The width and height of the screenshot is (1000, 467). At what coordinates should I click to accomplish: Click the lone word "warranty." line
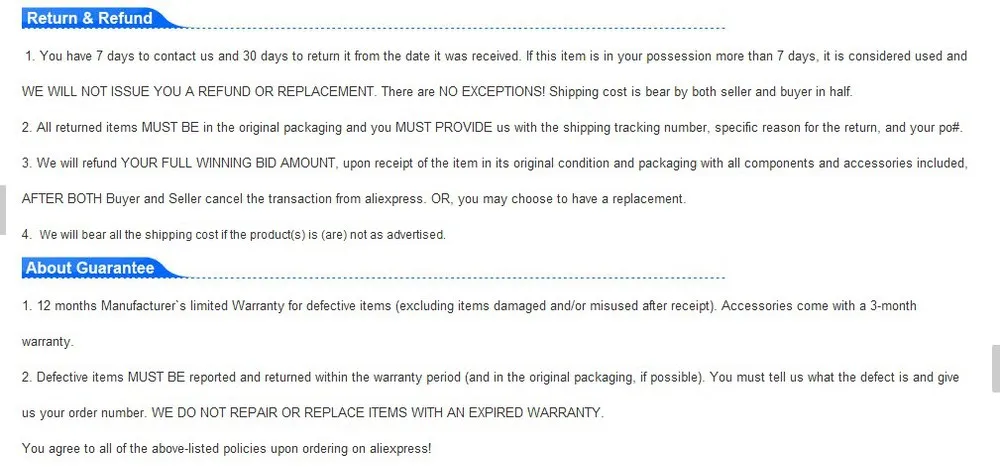(x=48, y=342)
